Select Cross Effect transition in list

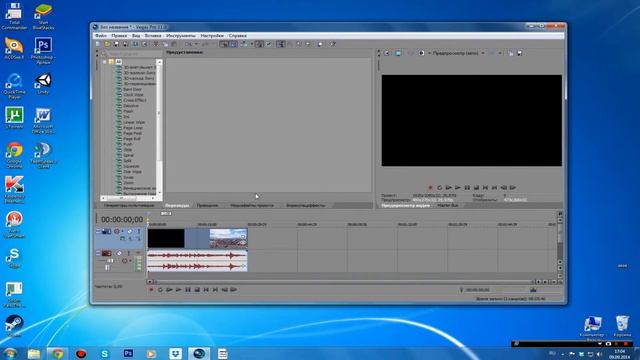pyautogui.click(x=134, y=100)
